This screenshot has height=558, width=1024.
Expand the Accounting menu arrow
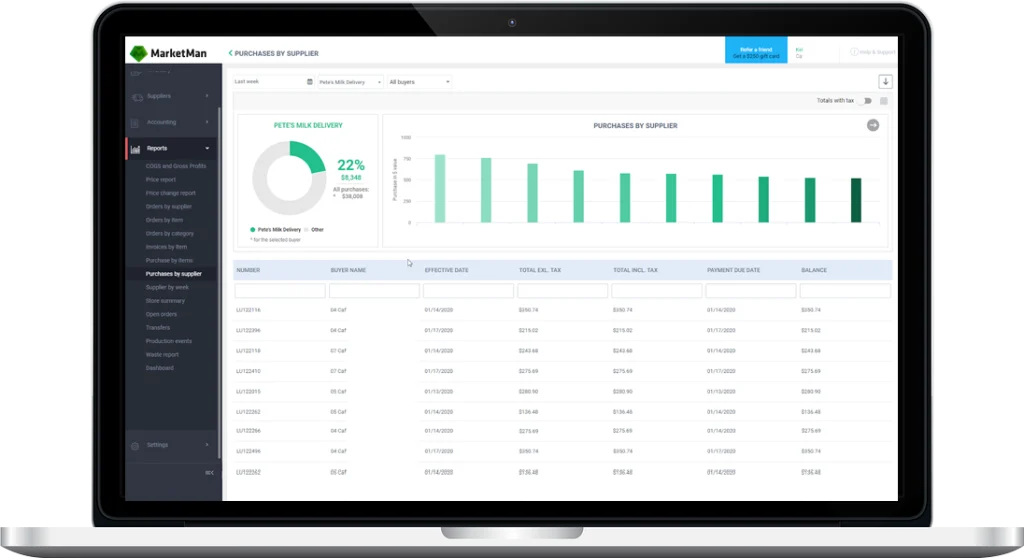coord(207,122)
